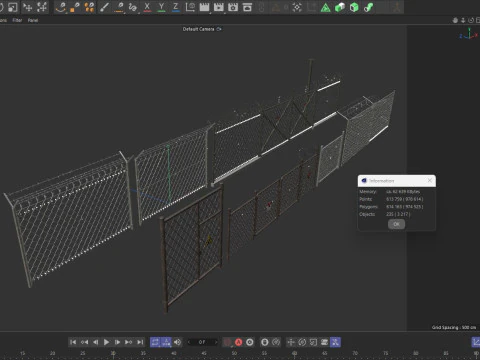Click the green link generator icon

click(368, 7)
